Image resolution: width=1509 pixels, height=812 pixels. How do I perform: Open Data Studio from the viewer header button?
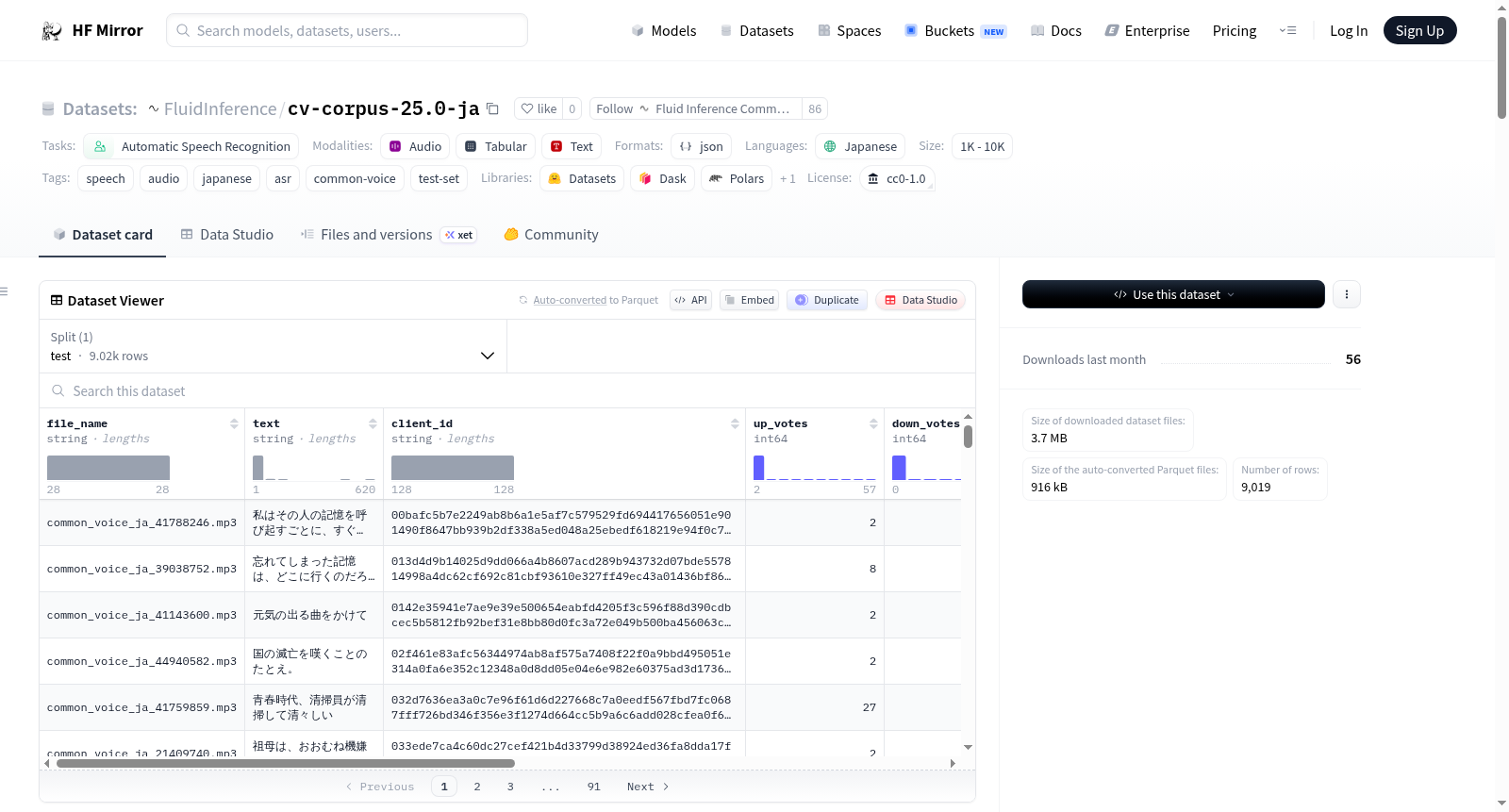coord(920,300)
